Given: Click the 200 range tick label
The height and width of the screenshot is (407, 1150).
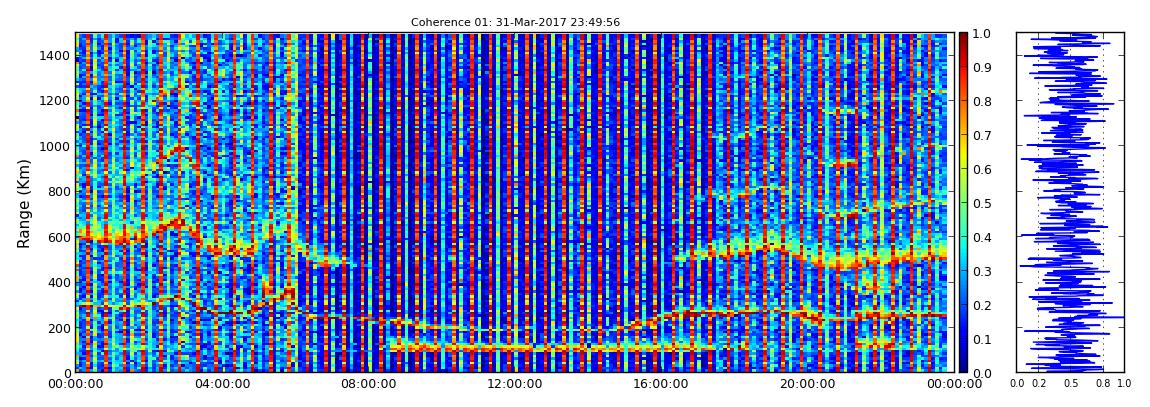Looking at the screenshot, I should 58,328.
